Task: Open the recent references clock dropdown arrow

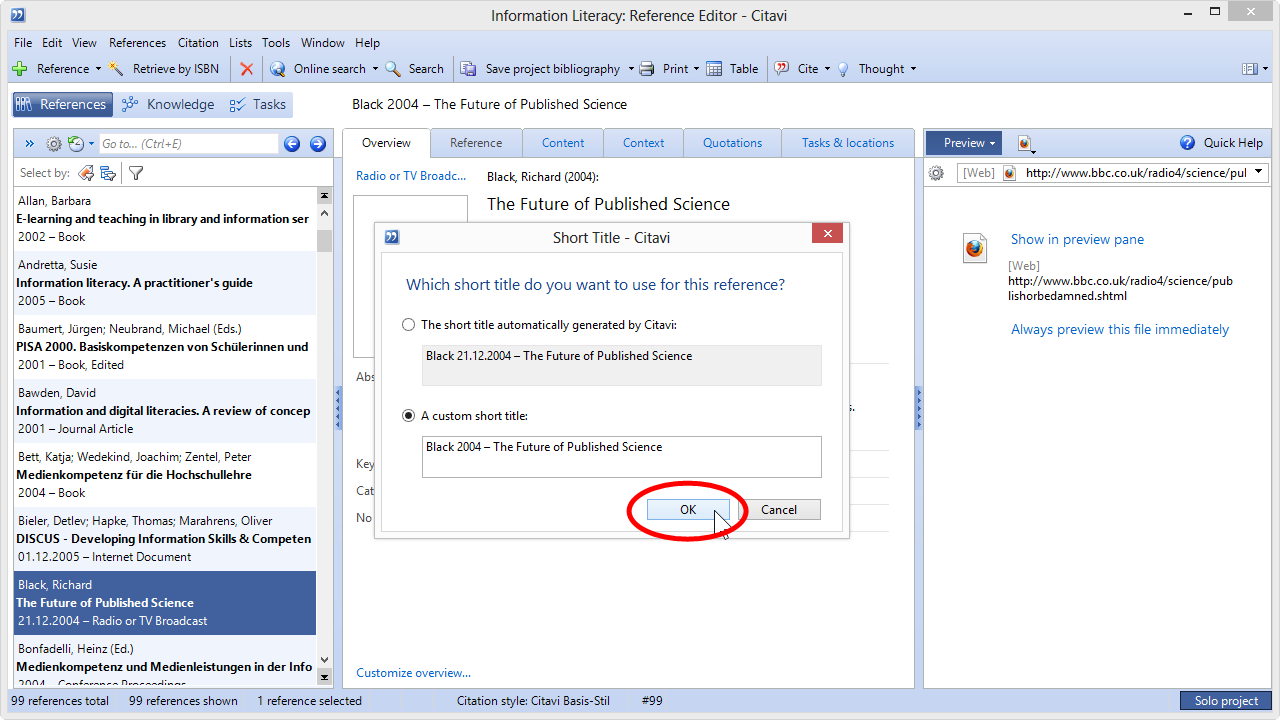Action: [x=91, y=144]
